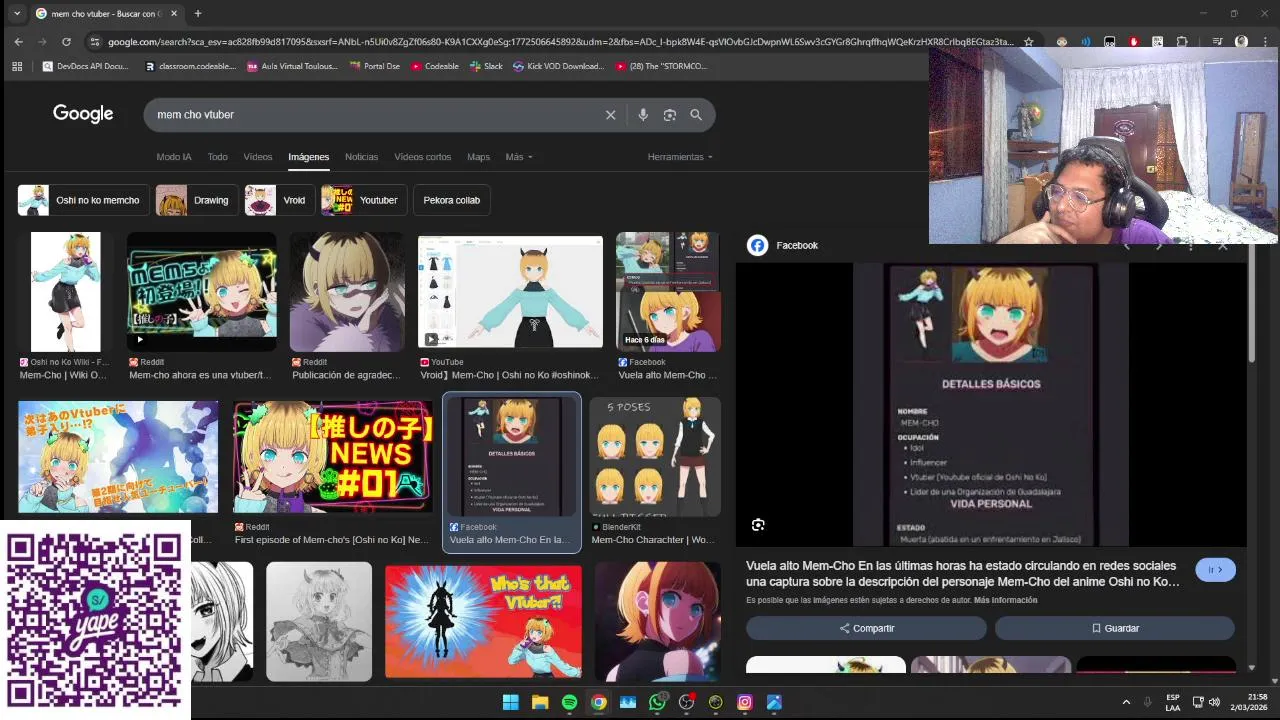Click the address bar URL
Screen dimensions: 1280x720
[560, 42]
